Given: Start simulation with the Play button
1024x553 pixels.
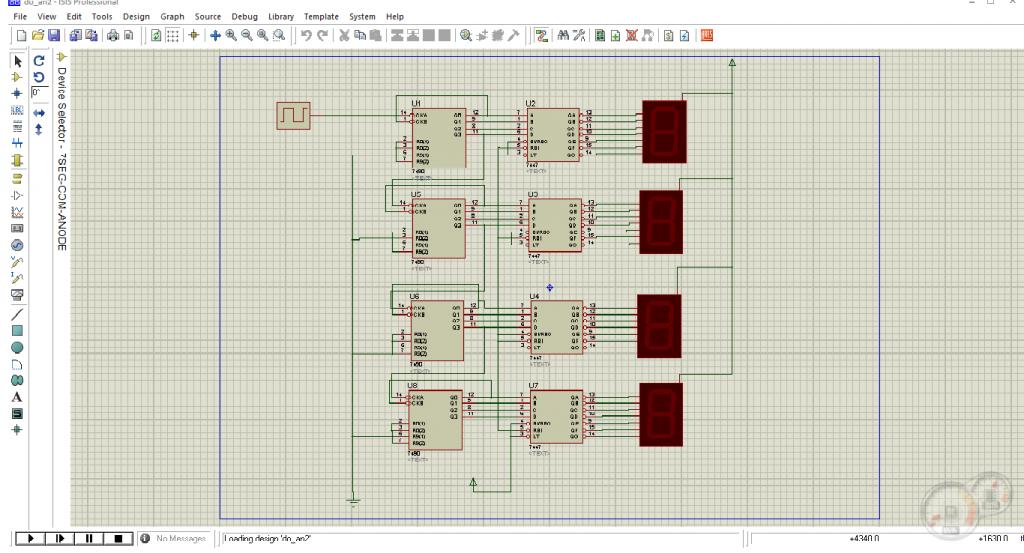Looking at the screenshot, I should point(31,538).
